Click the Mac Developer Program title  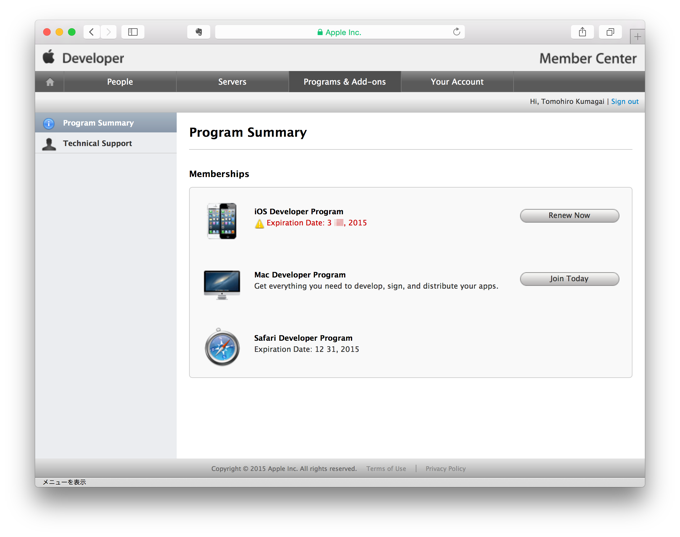300,275
